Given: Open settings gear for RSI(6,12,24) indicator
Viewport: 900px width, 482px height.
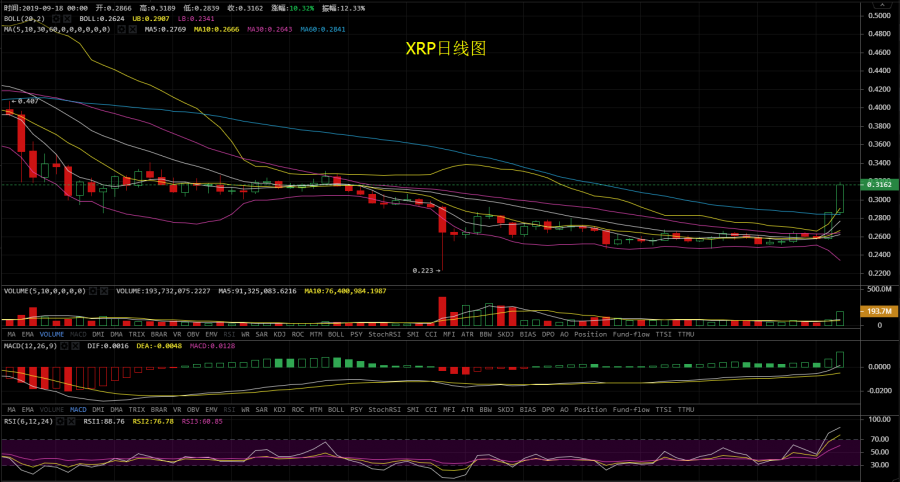Looking at the screenshot, I should point(60,421).
